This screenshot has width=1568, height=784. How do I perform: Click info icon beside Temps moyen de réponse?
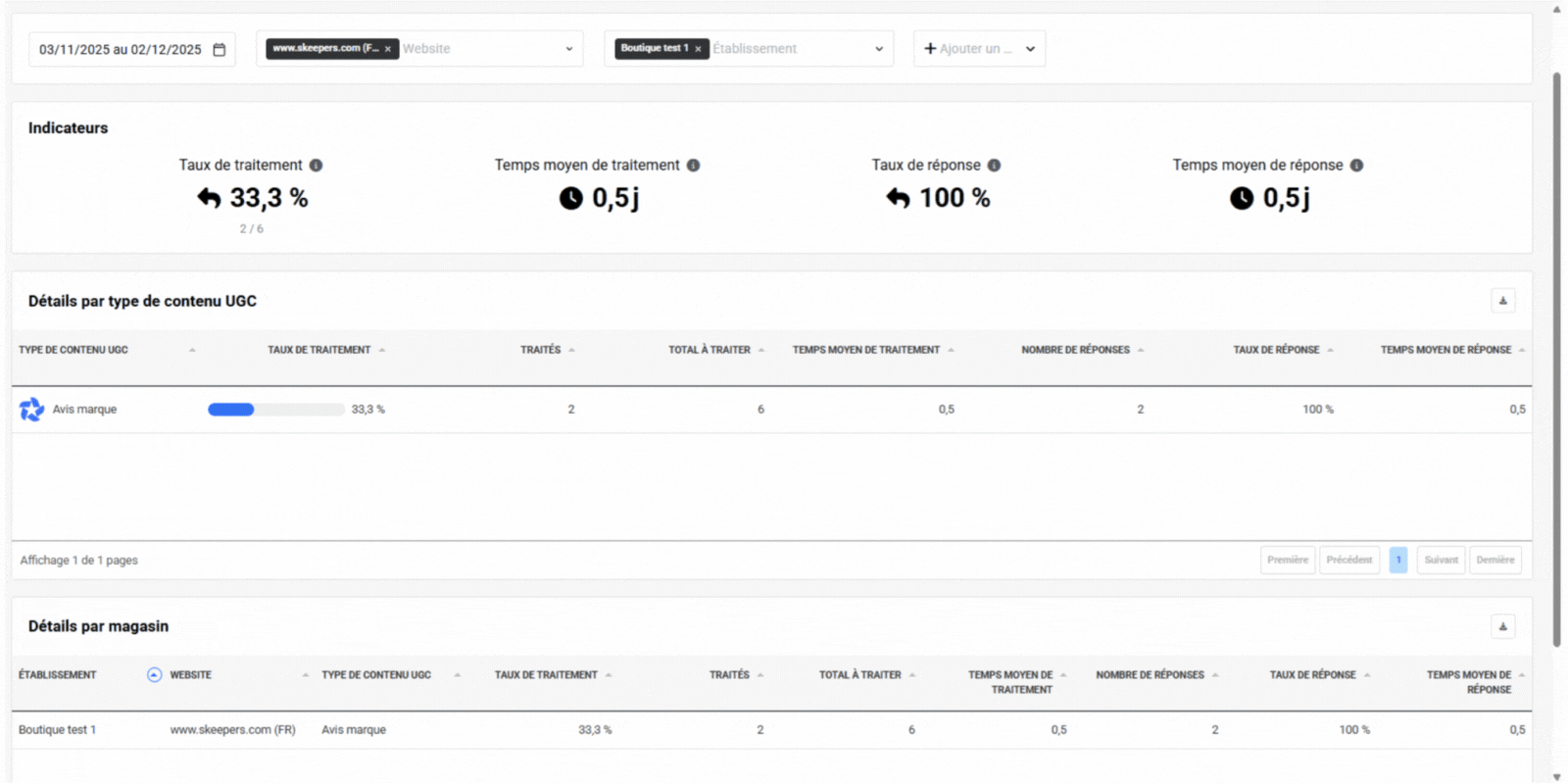click(x=1356, y=166)
